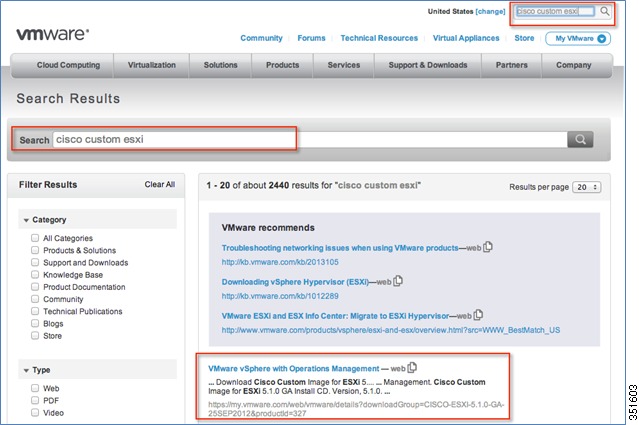Click the VMware logo

[x=53, y=34]
